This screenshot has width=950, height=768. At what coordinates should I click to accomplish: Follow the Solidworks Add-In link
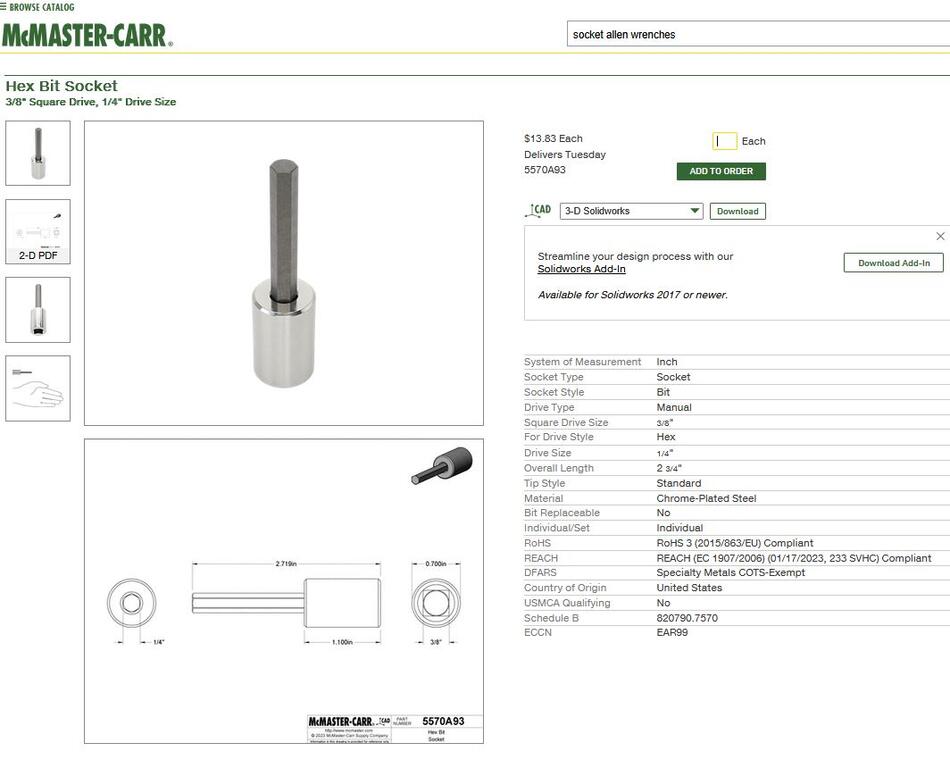[581, 269]
